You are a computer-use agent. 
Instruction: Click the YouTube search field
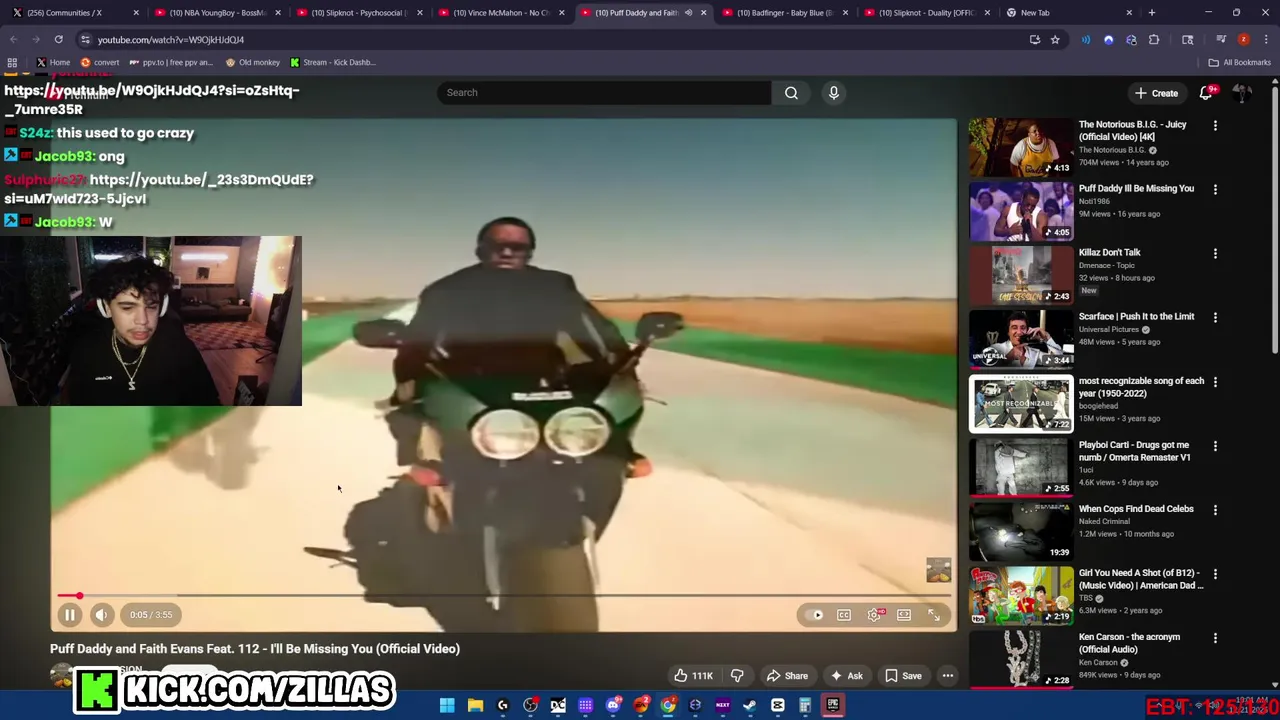pos(603,92)
